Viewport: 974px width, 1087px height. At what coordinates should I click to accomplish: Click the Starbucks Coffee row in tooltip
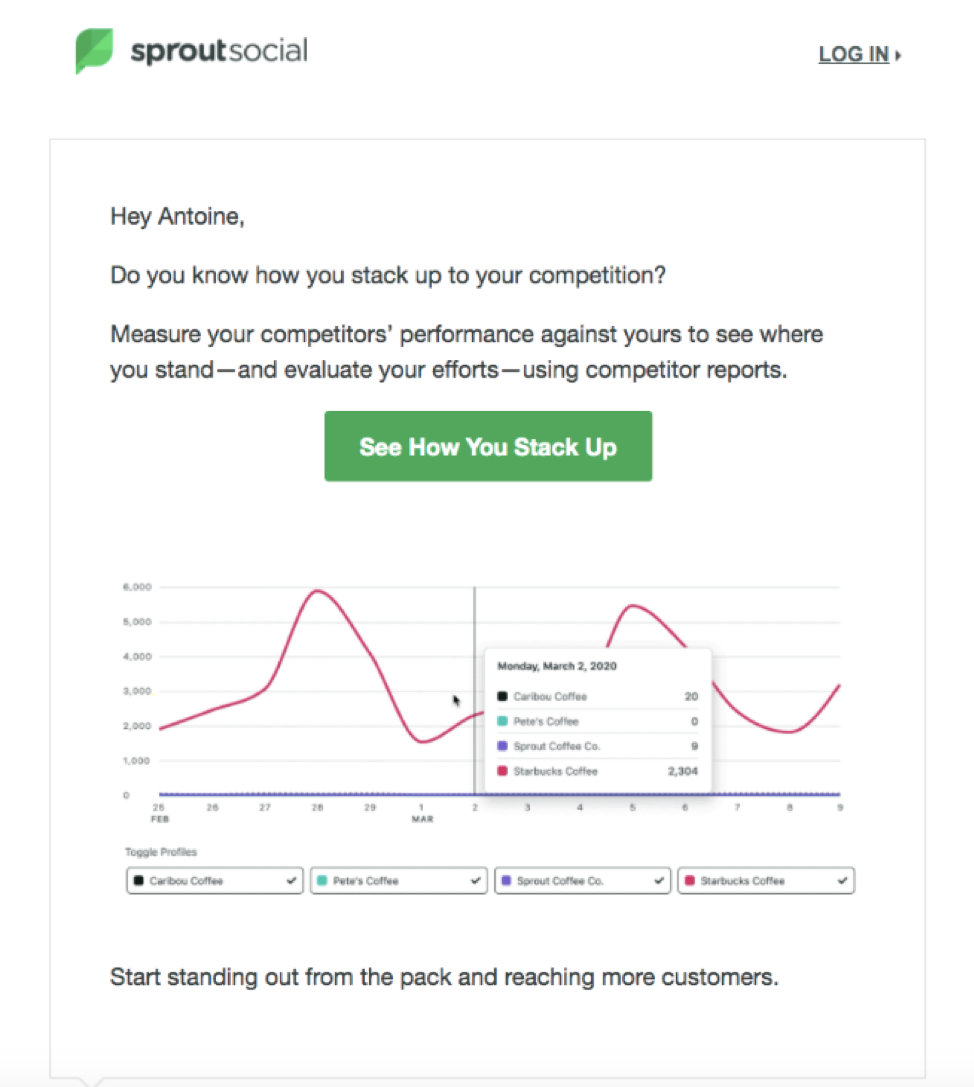pyautogui.click(x=598, y=771)
